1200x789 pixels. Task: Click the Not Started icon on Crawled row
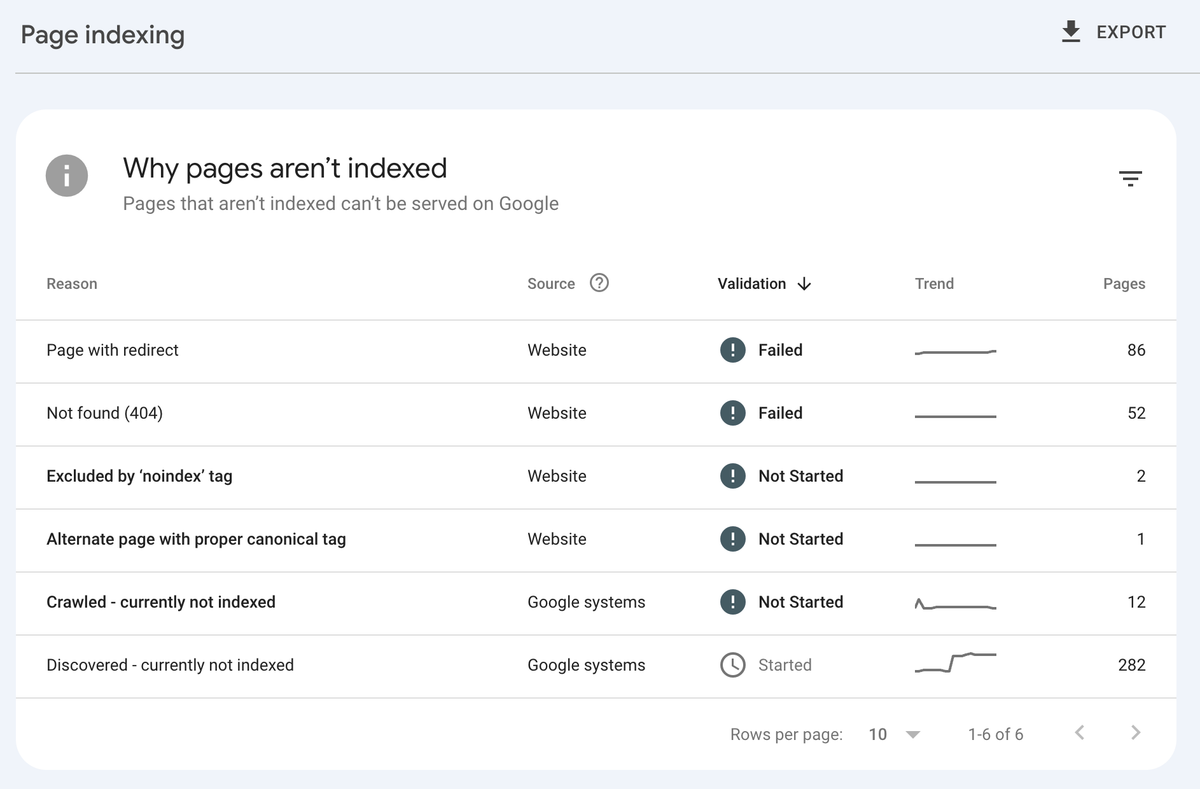(x=732, y=602)
